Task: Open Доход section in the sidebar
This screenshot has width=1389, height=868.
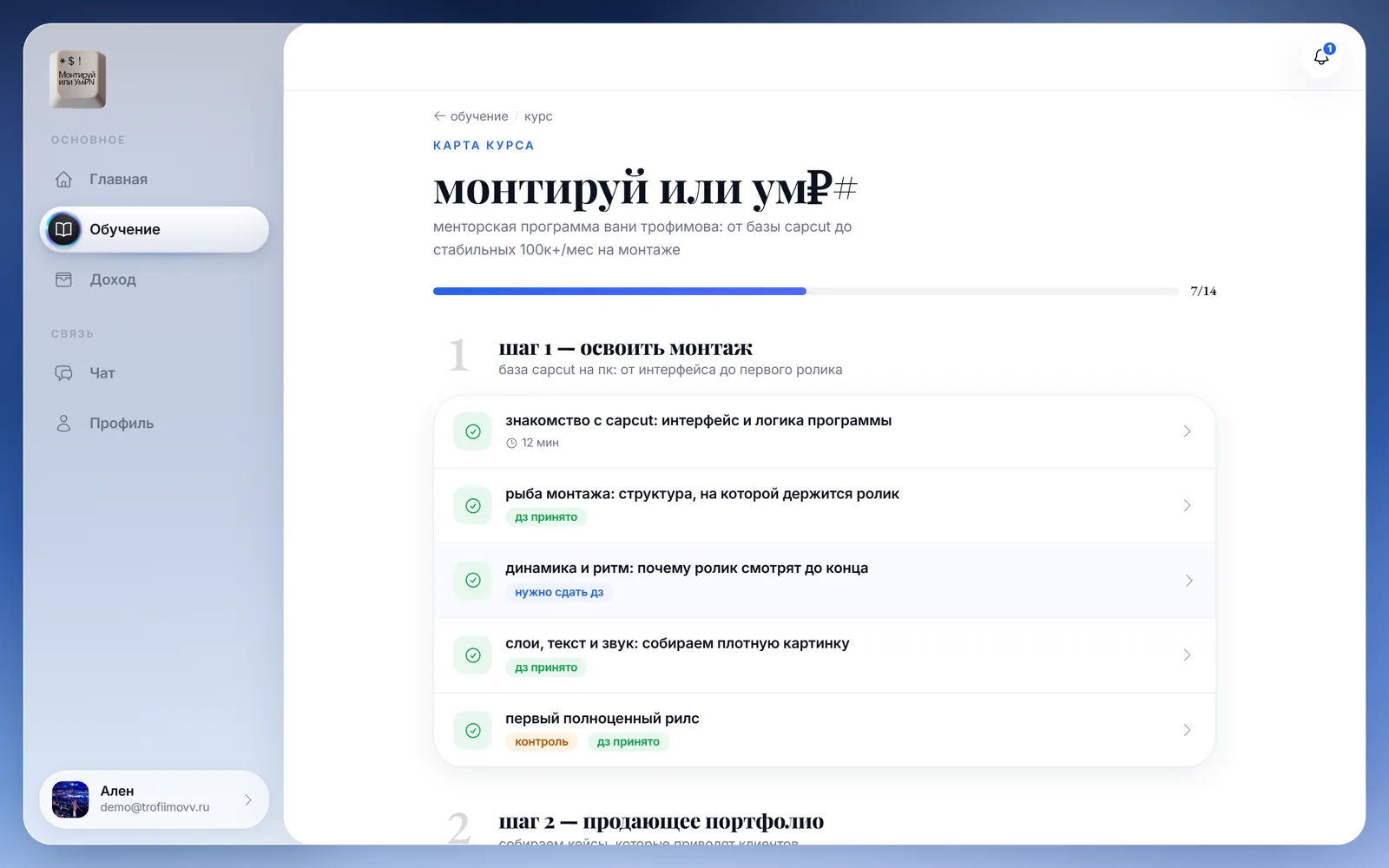Action: [x=154, y=279]
